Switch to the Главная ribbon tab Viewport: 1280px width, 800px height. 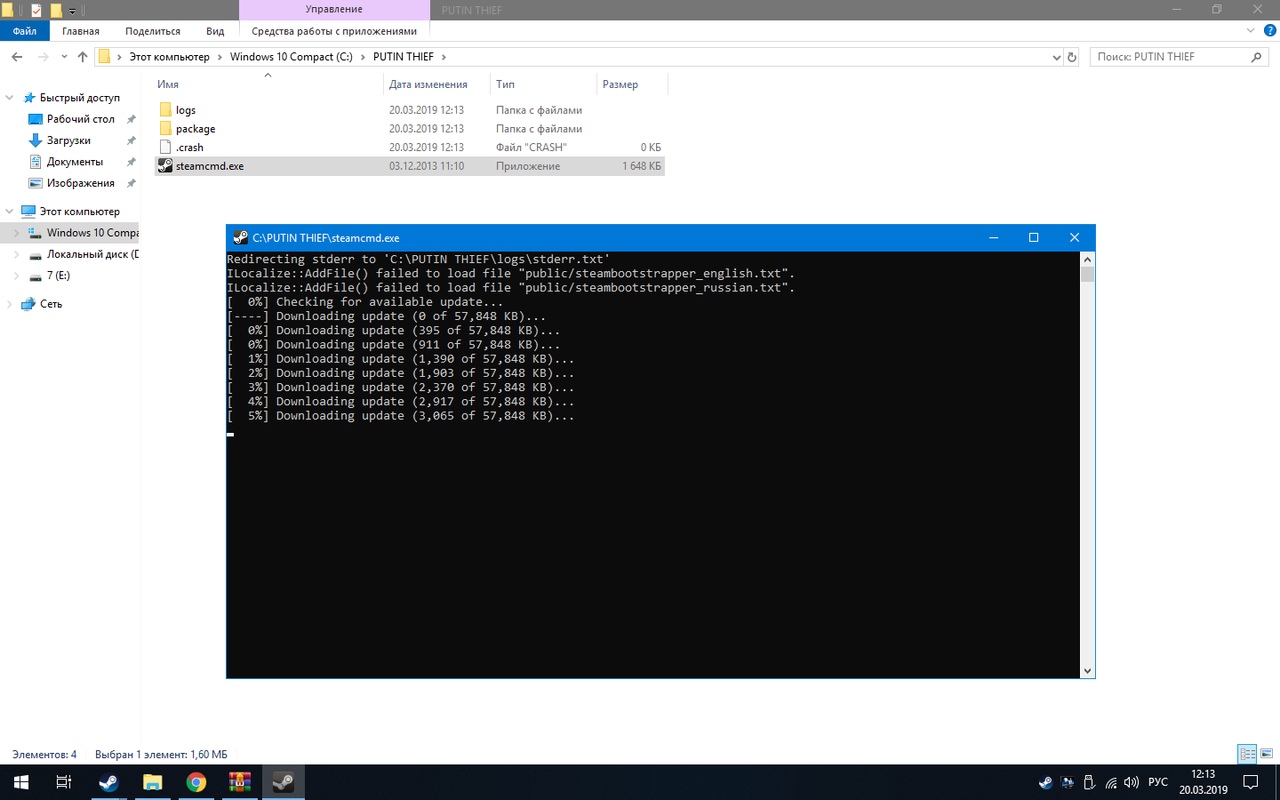click(81, 31)
